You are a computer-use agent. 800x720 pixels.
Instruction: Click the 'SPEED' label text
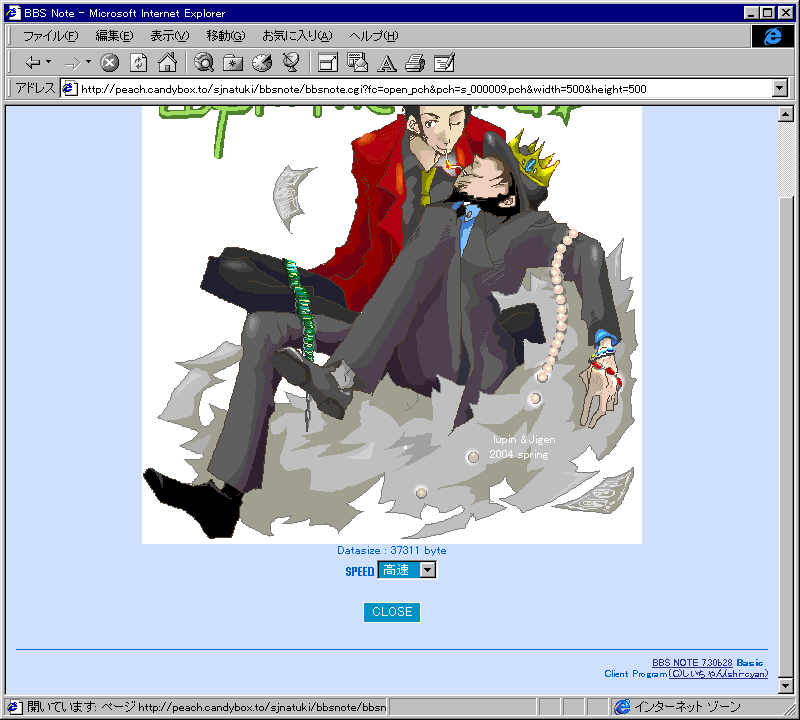[360, 572]
